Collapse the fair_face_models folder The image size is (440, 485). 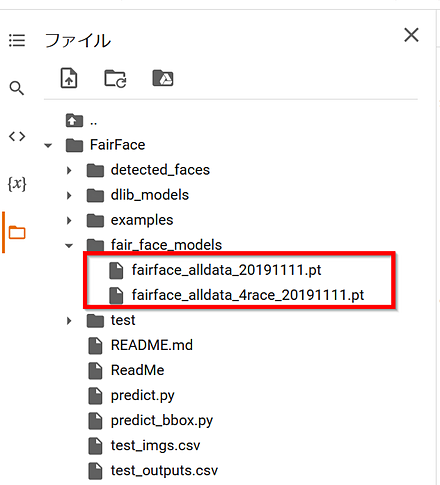coord(69,246)
